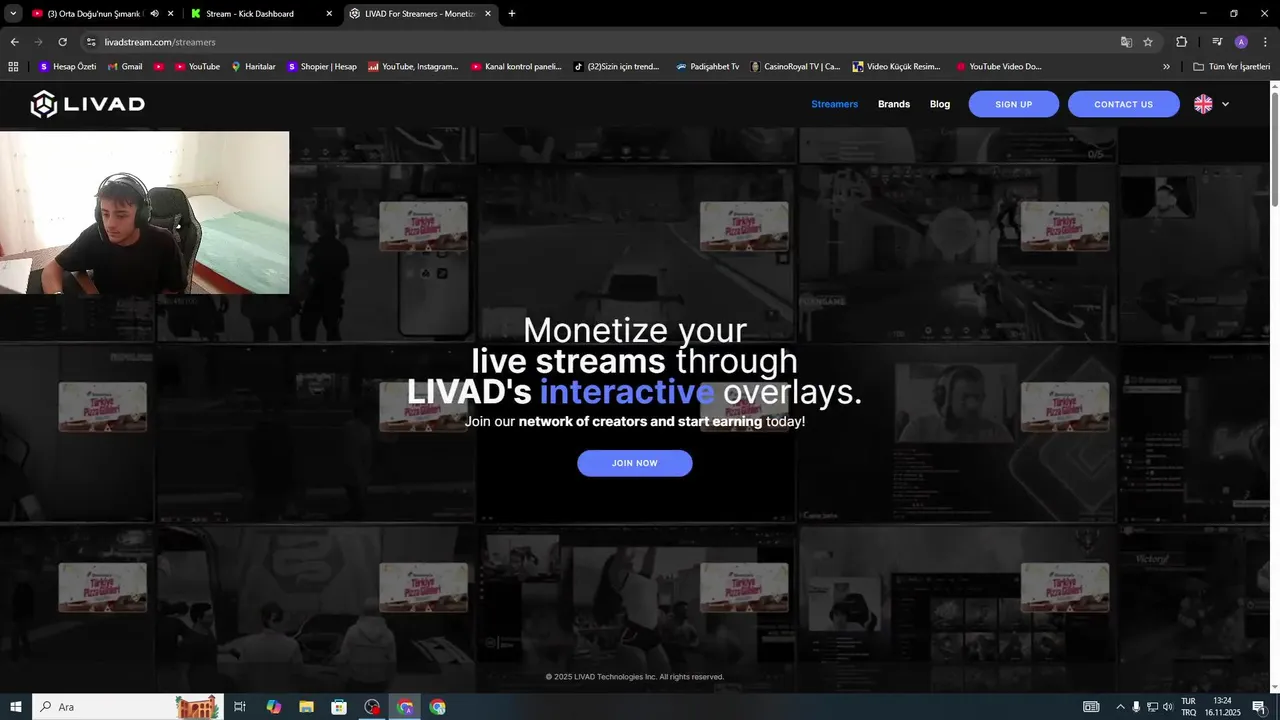
Task: Close the Kick Dashboard tab
Action: pyautogui.click(x=329, y=14)
